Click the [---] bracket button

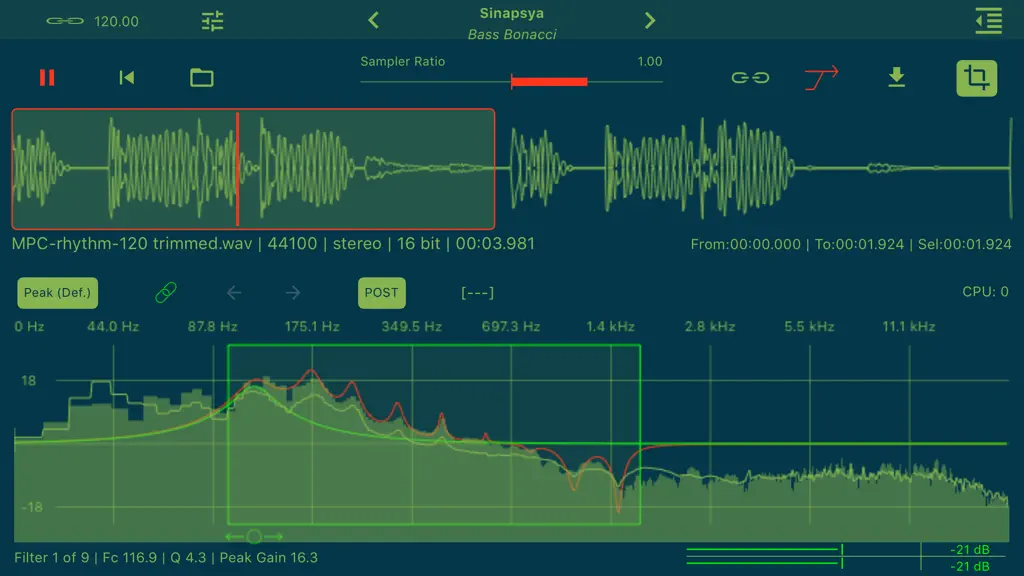coord(477,293)
